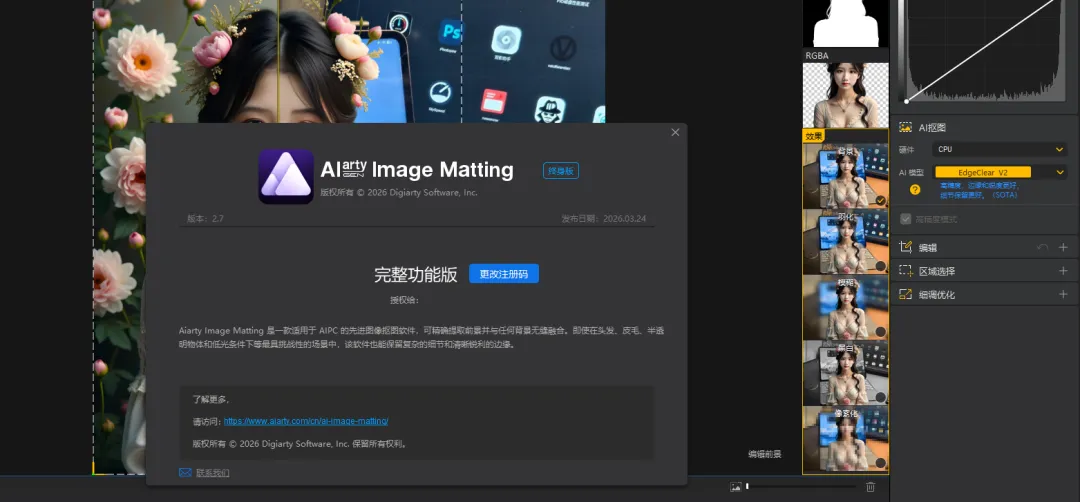Click the 授权给 licensed-to label

pyautogui.click(x=404, y=300)
